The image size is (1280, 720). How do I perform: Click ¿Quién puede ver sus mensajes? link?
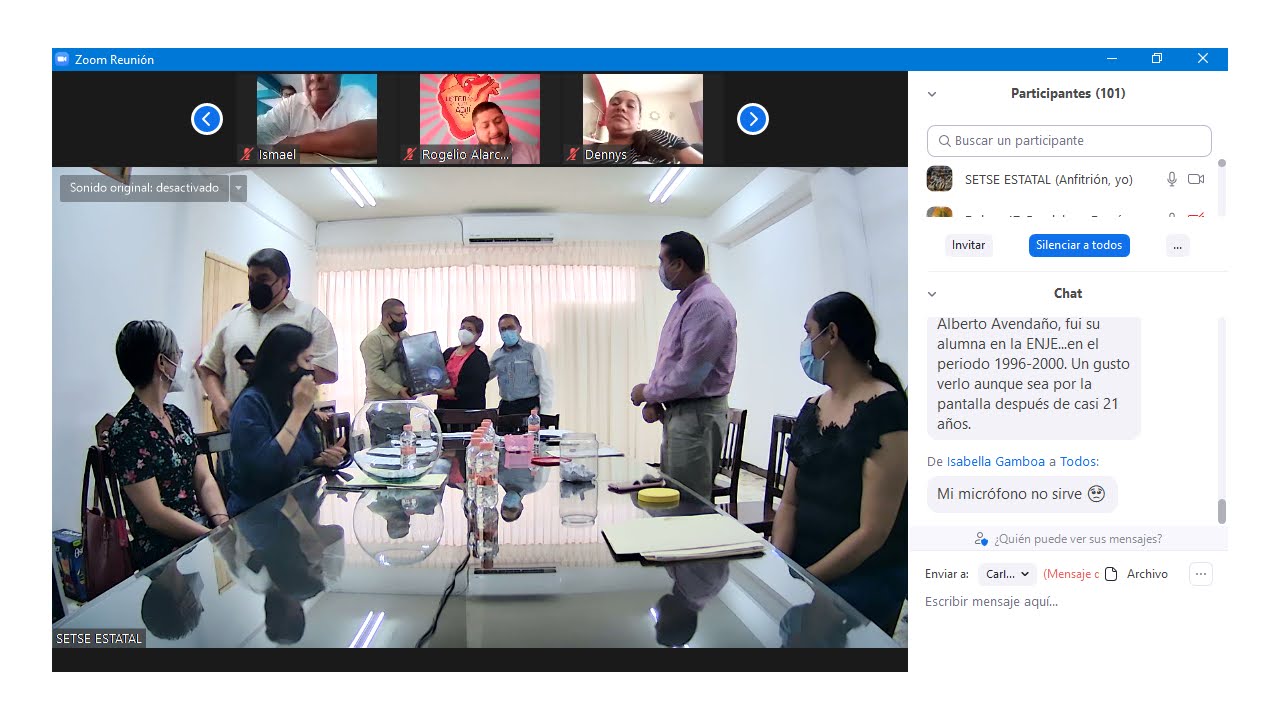pyautogui.click(x=1077, y=539)
